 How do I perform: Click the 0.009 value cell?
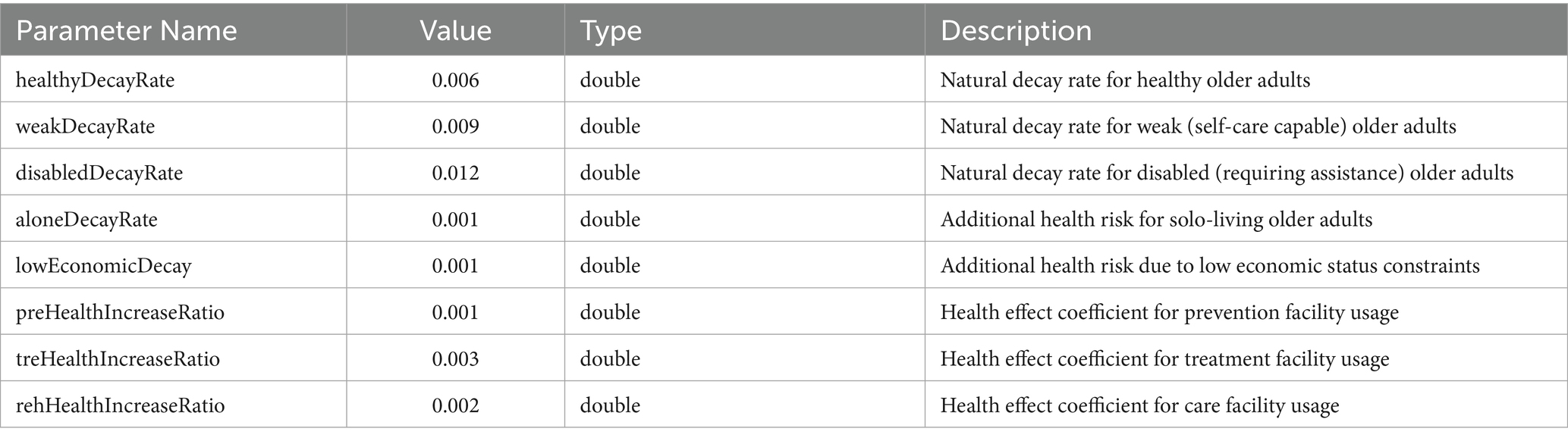(455, 126)
